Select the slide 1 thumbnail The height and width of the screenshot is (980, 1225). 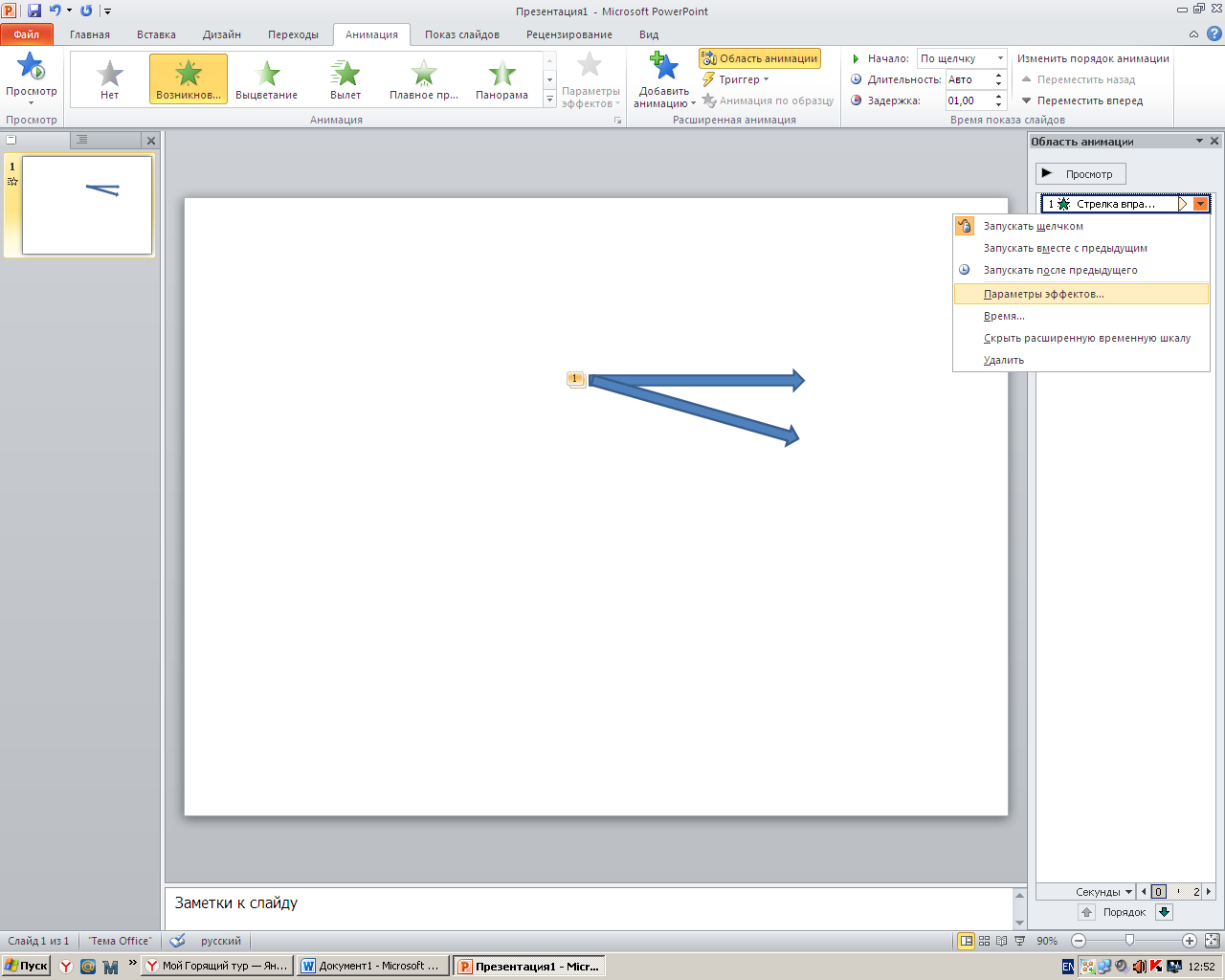pos(87,206)
